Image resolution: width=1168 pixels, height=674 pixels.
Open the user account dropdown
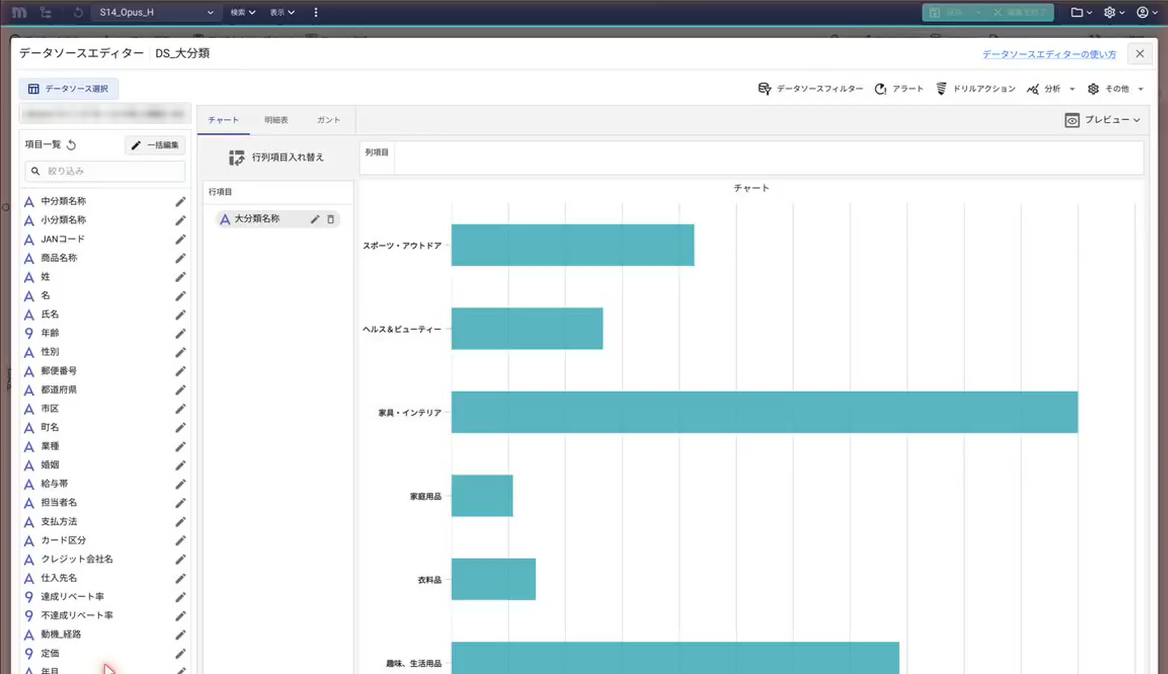(1147, 13)
